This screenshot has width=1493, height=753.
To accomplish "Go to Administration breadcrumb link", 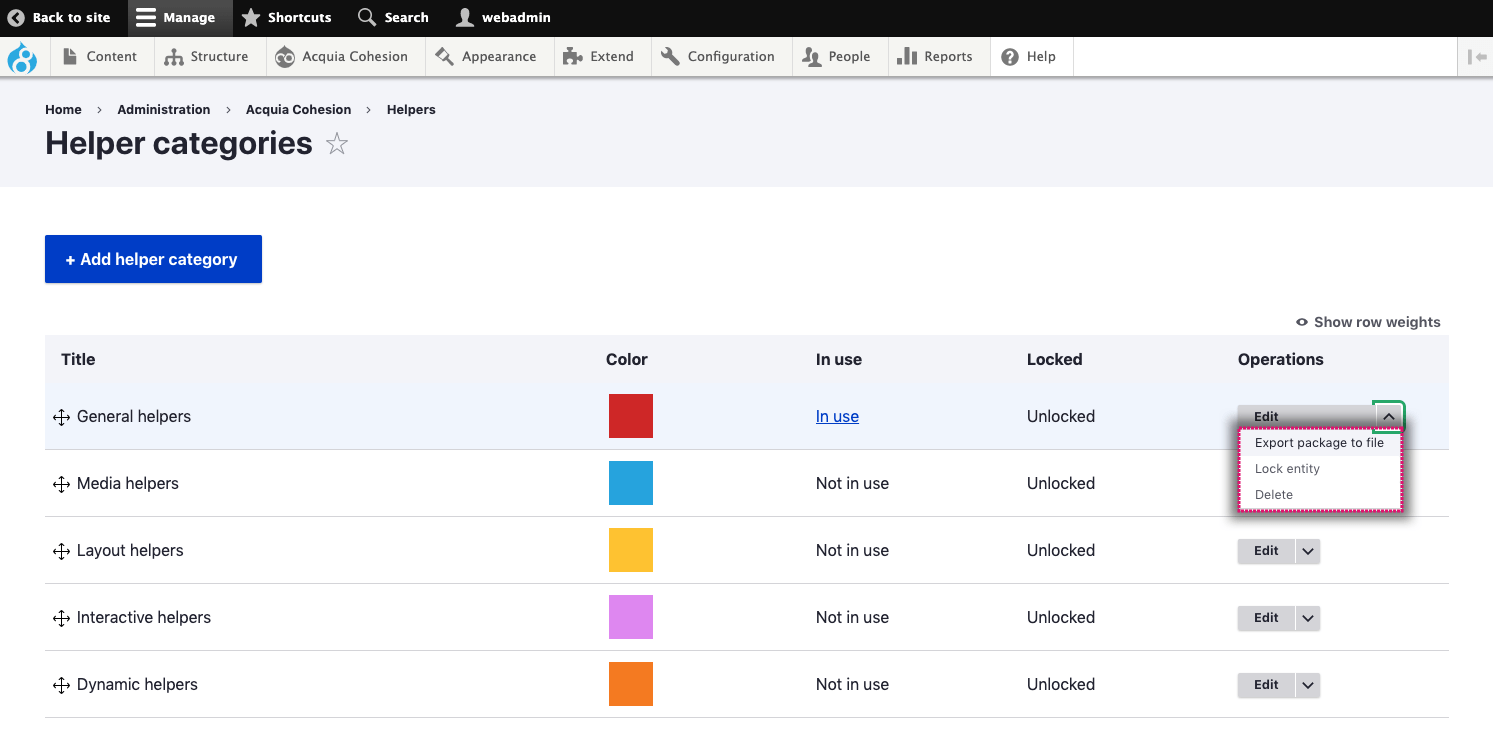I will coord(164,110).
